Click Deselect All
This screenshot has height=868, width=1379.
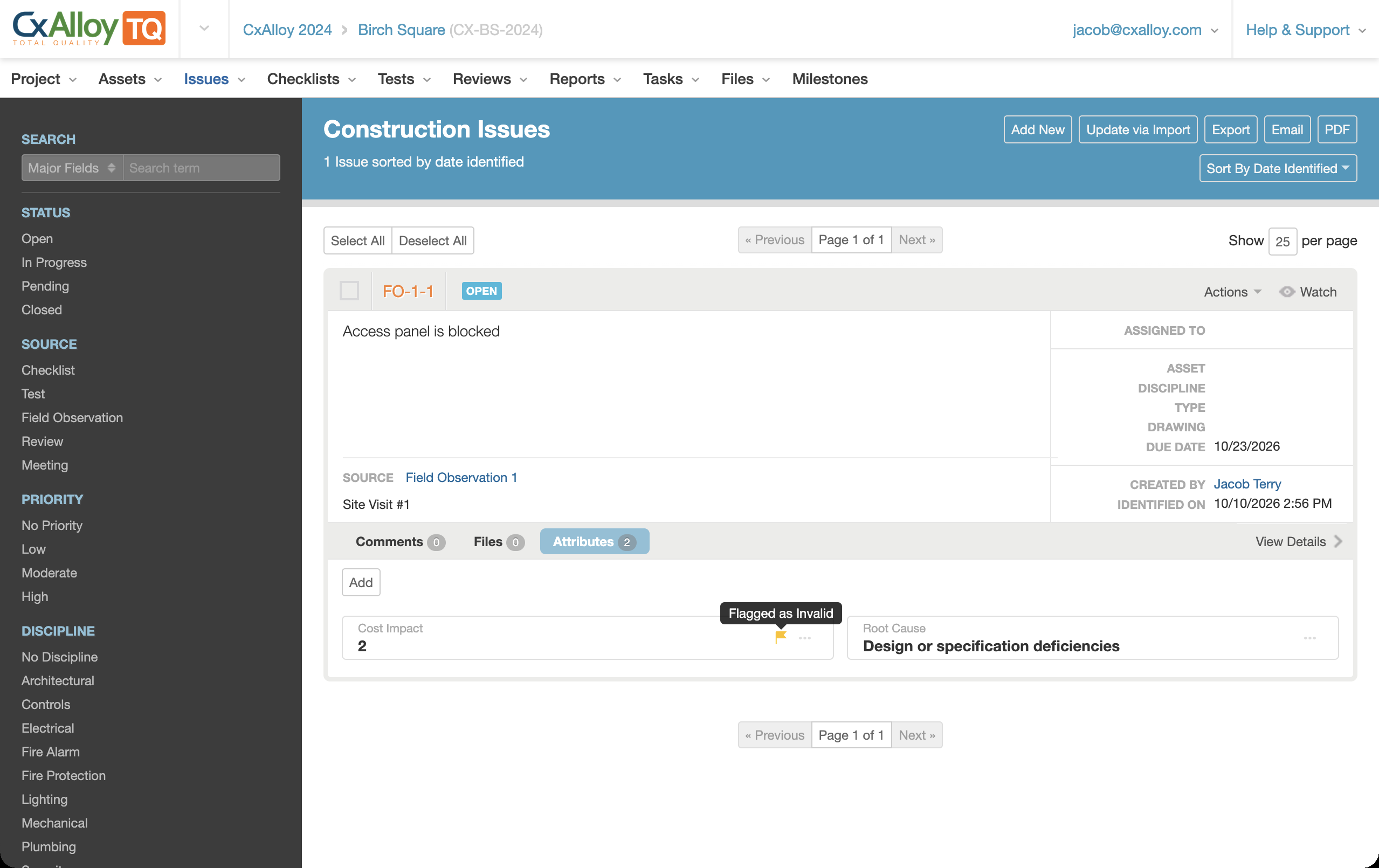click(432, 240)
